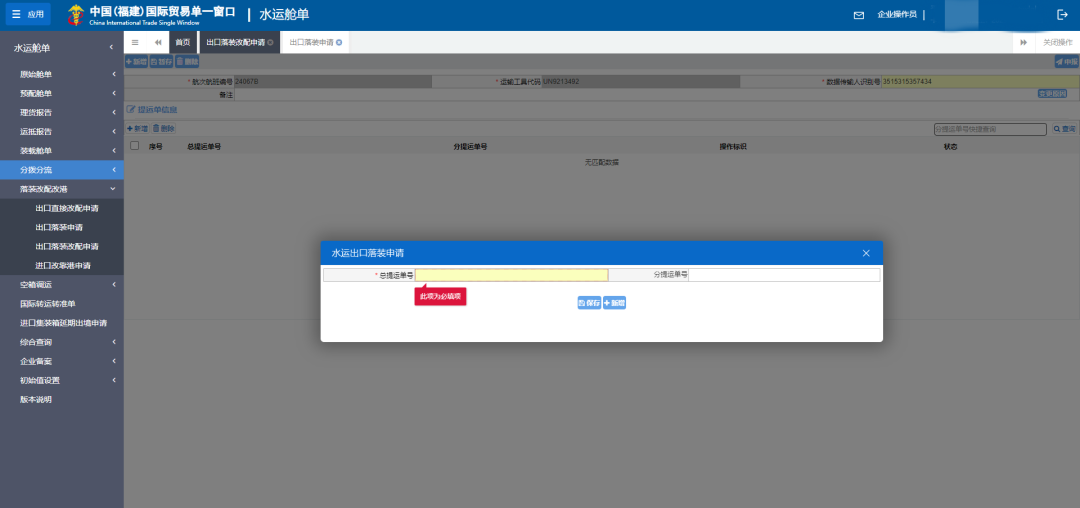Click the 分提运单号 input field in dialog
The width and height of the screenshot is (1080, 508).
tap(784, 275)
